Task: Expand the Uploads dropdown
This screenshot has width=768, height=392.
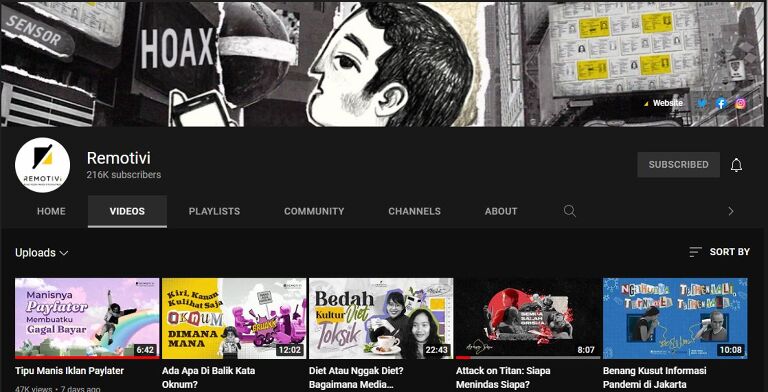Action: (x=42, y=253)
